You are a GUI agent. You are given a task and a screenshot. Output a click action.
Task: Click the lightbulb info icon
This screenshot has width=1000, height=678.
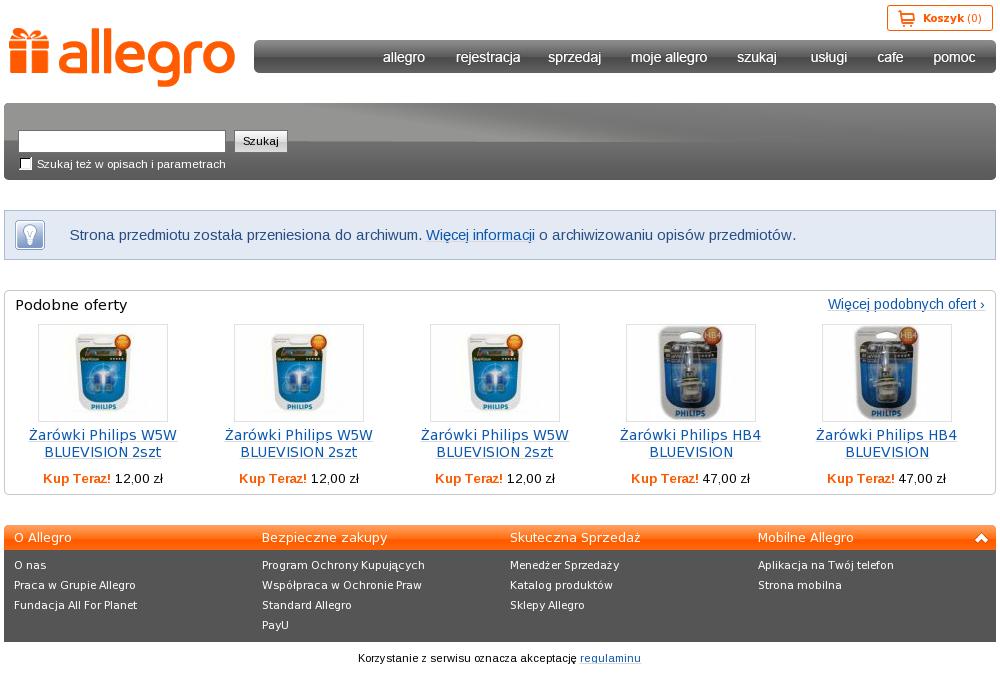click(30, 235)
